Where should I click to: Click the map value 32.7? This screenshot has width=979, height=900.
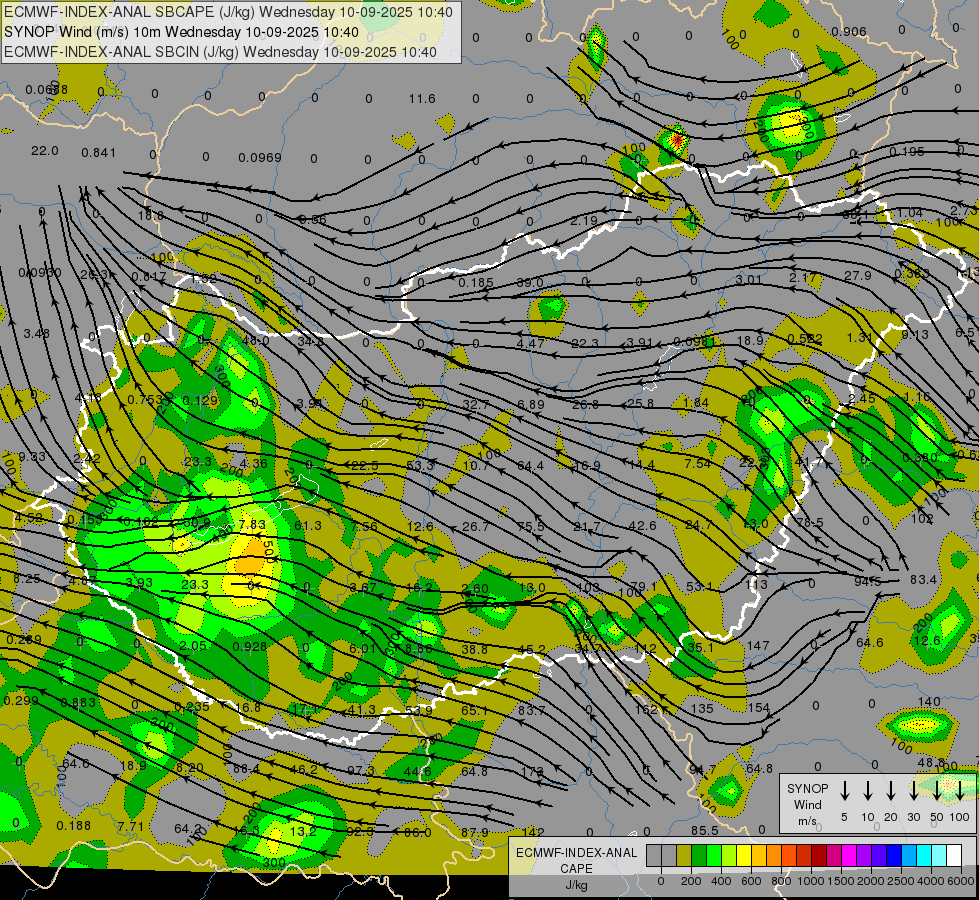coord(475,405)
